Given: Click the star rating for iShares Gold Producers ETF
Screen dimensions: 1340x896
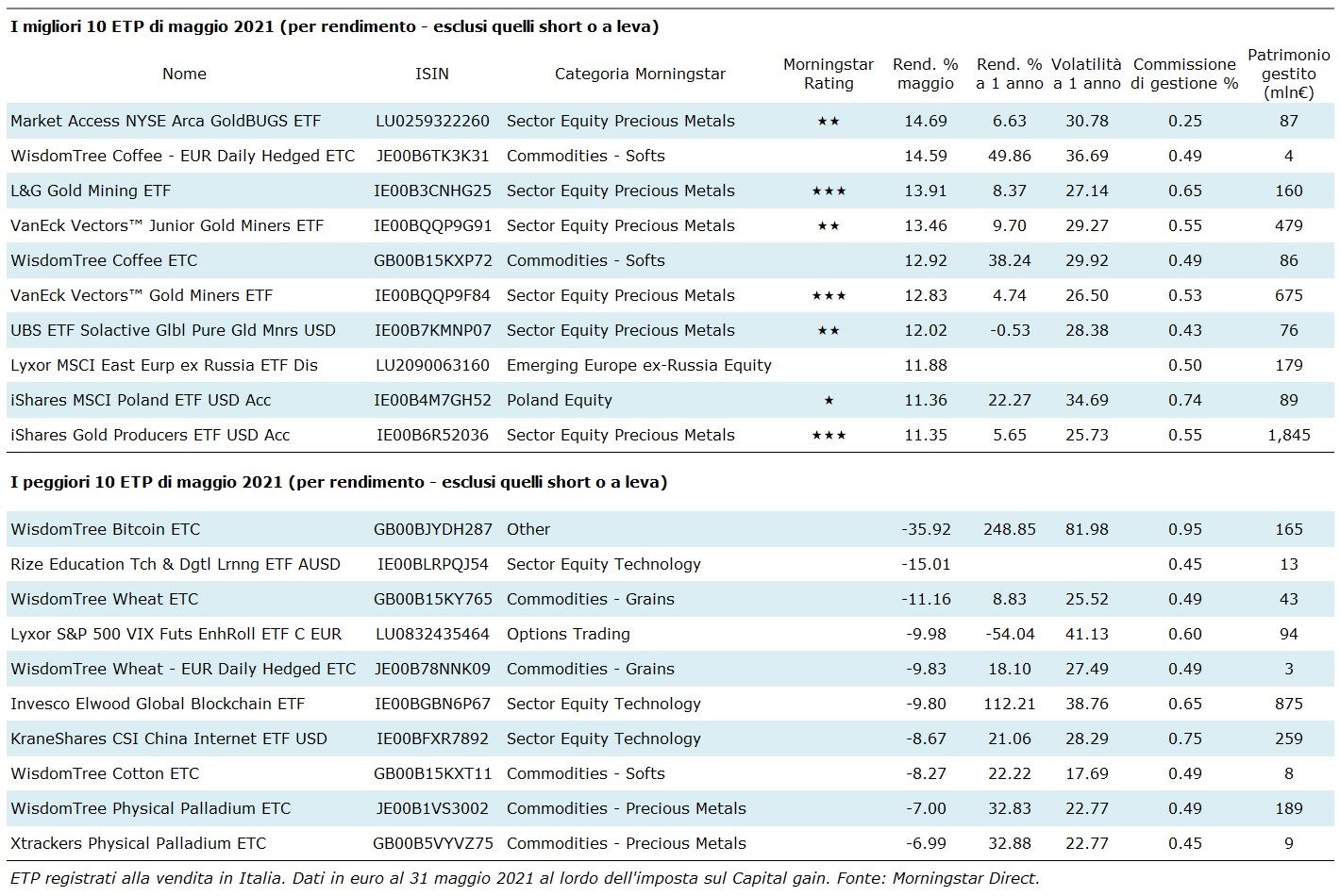Looking at the screenshot, I should click(828, 436).
